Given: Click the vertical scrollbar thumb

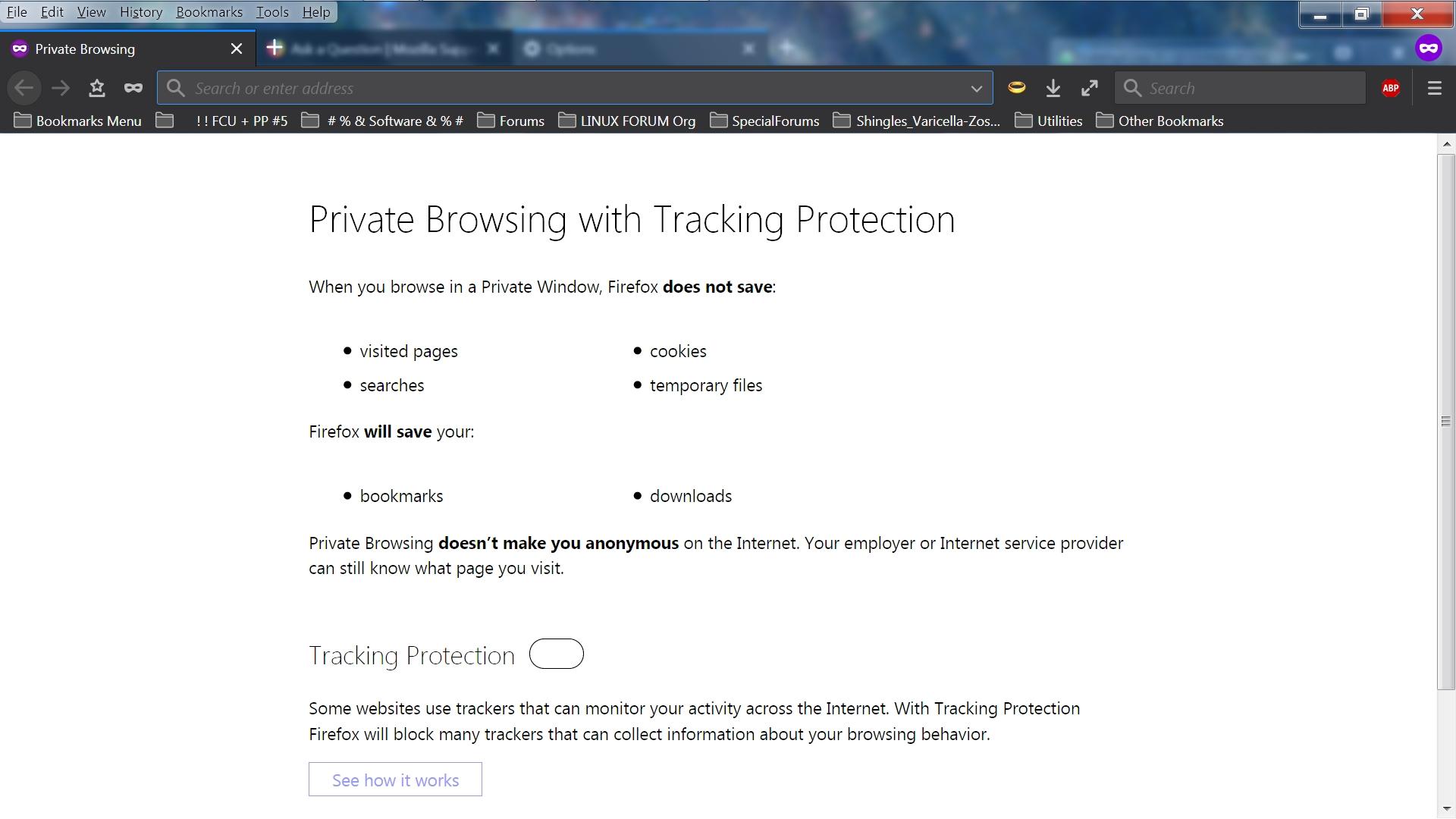Looking at the screenshot, I should [1445, 421].
